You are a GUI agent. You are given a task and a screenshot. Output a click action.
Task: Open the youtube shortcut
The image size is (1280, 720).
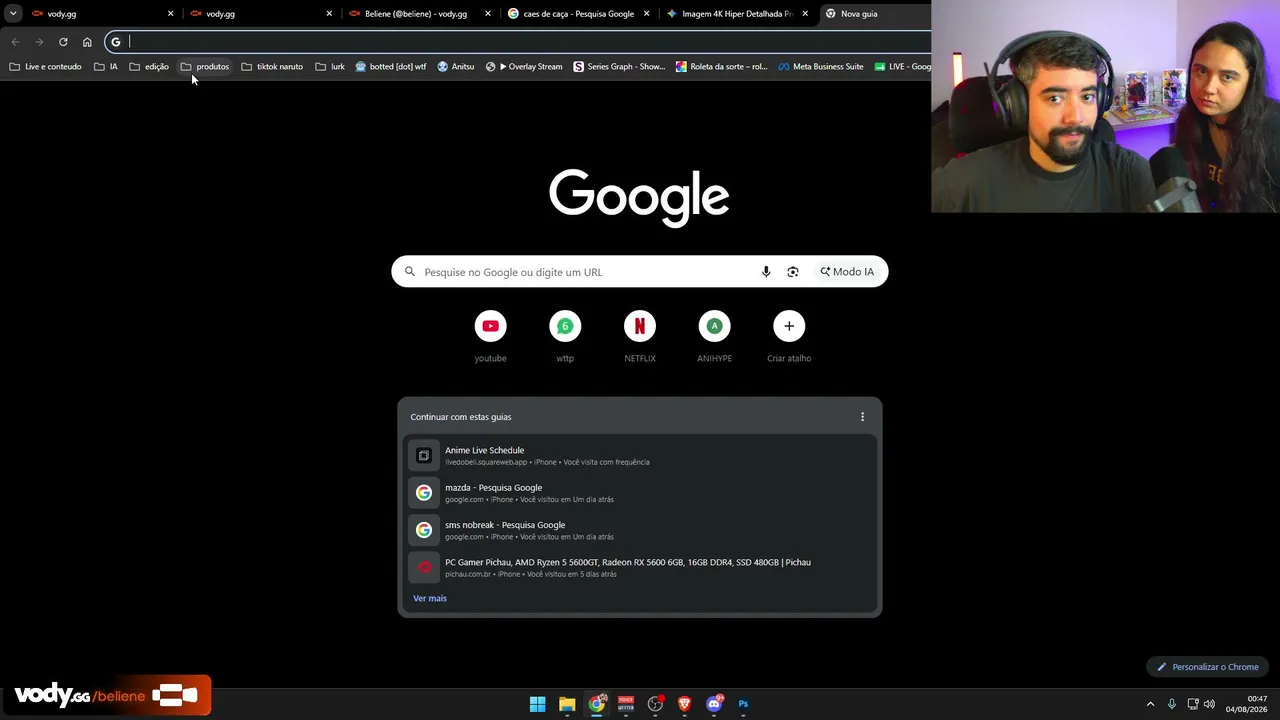click(490, 336)
